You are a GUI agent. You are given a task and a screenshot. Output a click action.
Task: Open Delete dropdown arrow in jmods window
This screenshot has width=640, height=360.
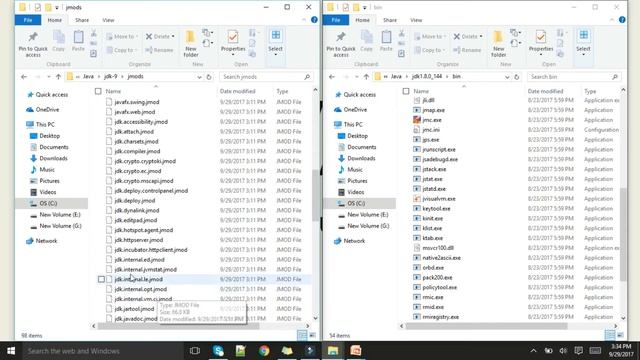click(x=173, y=36)
